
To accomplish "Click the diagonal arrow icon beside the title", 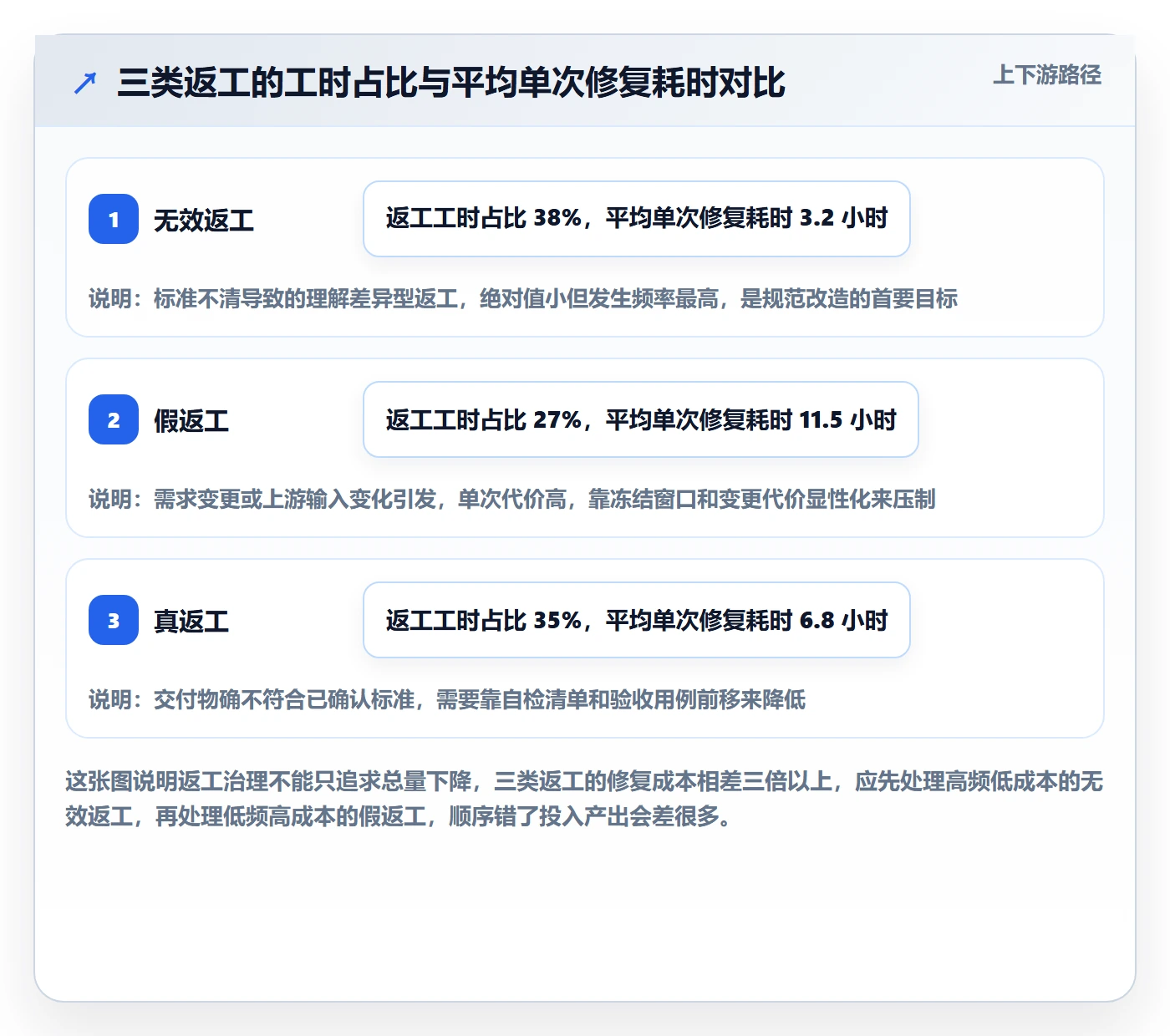I will pyautogui.click(x=85, y=83).
